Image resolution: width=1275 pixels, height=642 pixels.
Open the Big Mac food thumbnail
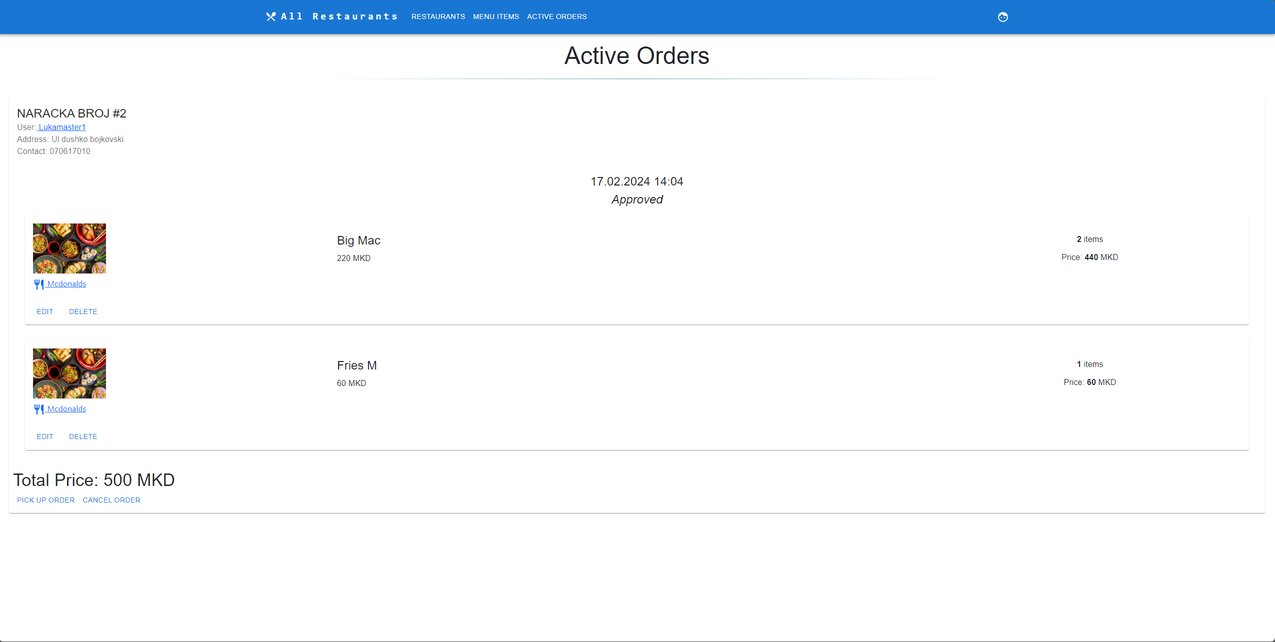click(69, 248)
